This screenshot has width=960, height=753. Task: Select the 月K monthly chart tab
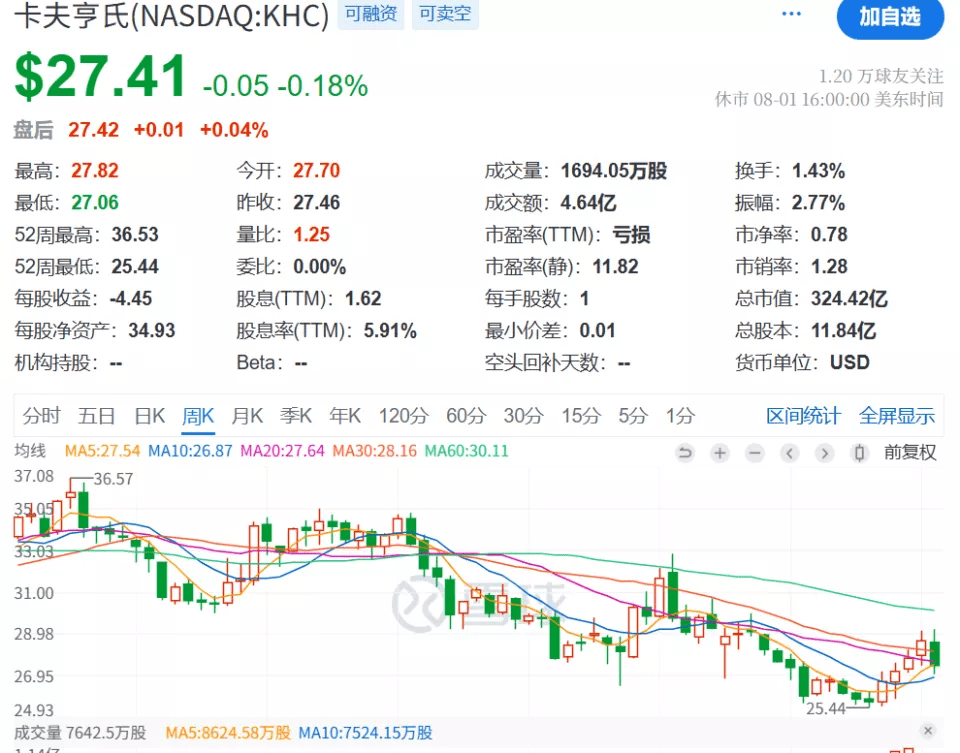pos(247,416)
